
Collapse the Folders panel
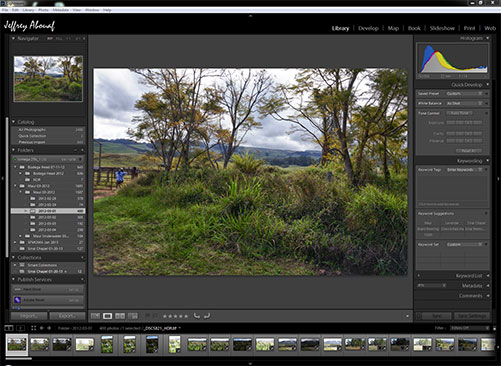(x=13, y=150)
